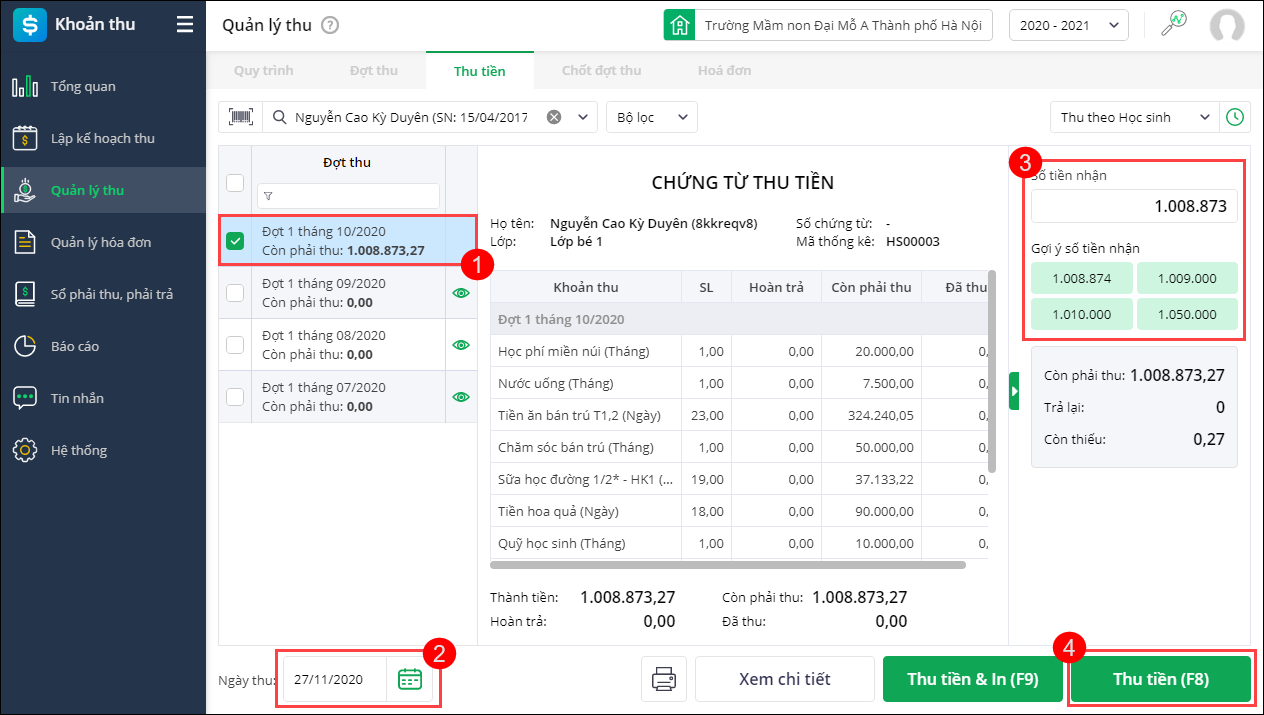View details of Đợt 1 tháng 08/2020
The image size is (1264, 715).
(x=461, y=345)
